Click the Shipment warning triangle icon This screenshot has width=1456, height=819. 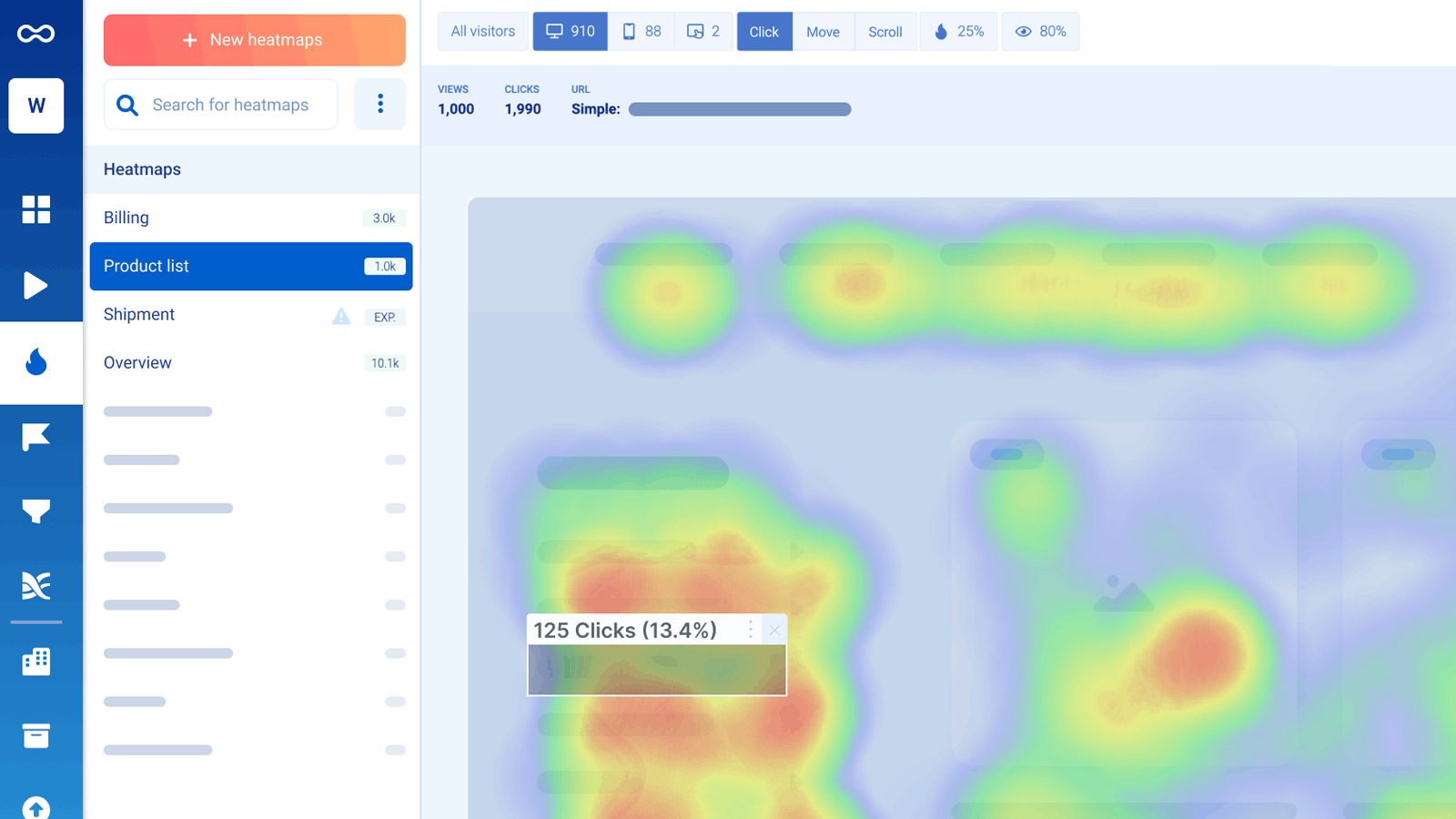tap(341, 316)
